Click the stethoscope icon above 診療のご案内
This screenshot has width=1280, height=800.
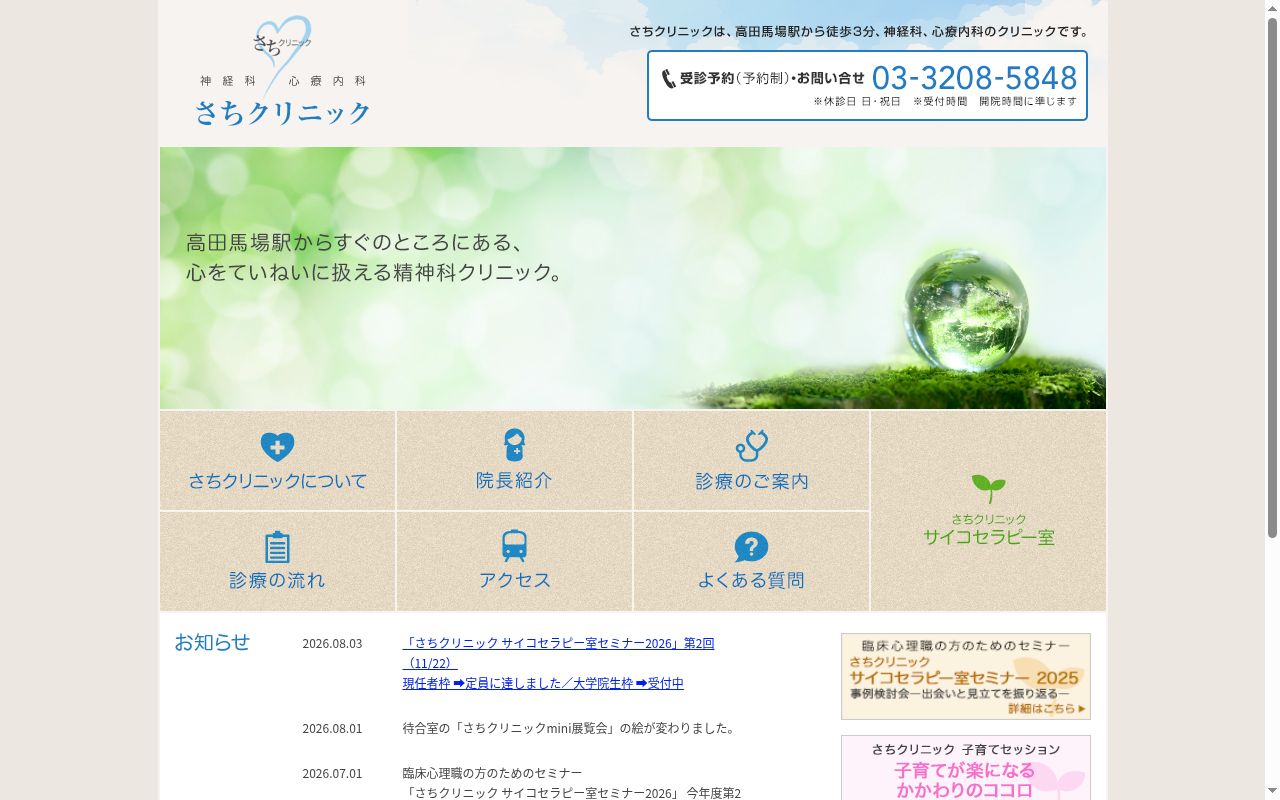pyautogui.click(x=751, y=445)
